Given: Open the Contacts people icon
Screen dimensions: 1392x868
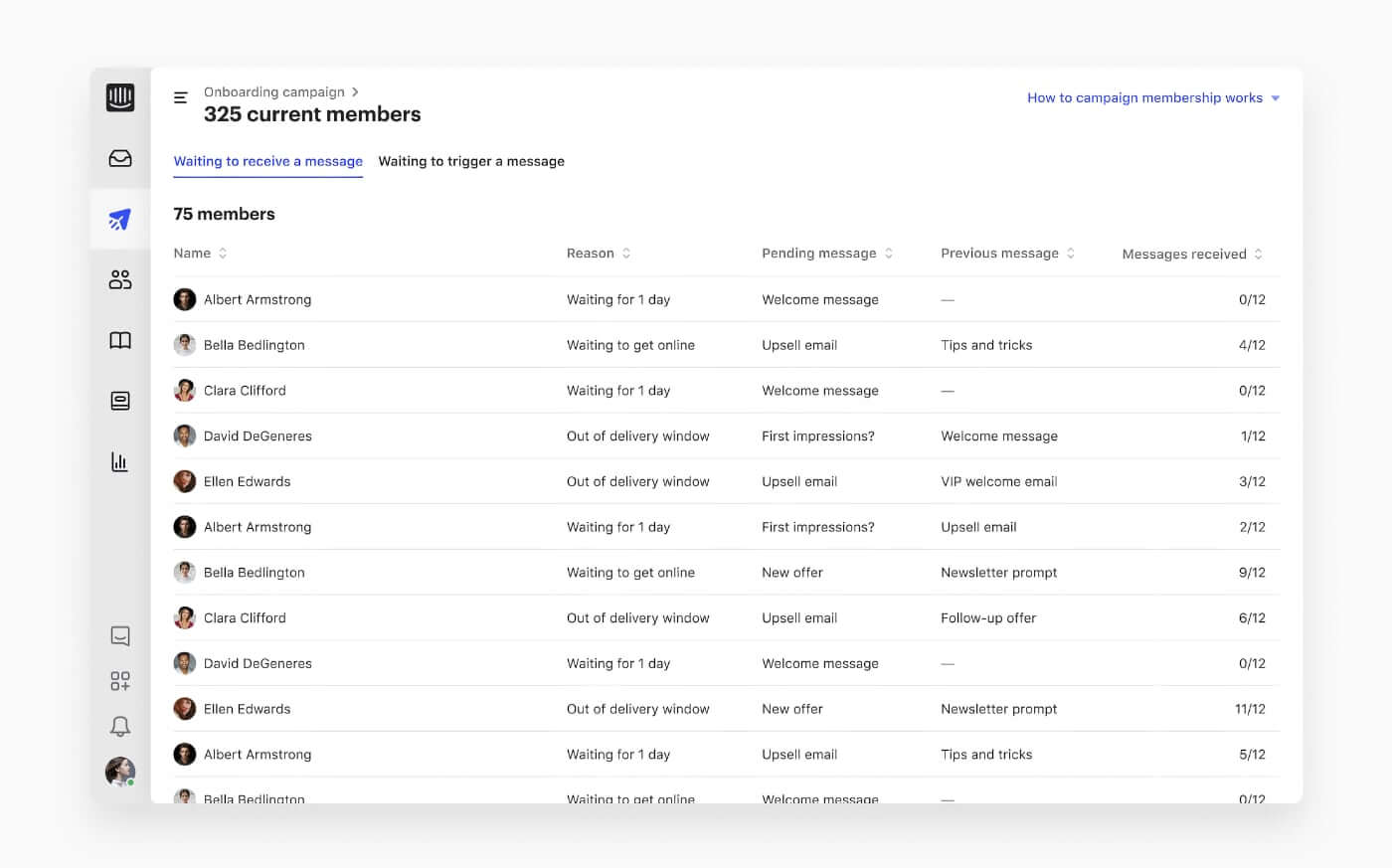Looking at the screenshot, I should click(120, 279).
